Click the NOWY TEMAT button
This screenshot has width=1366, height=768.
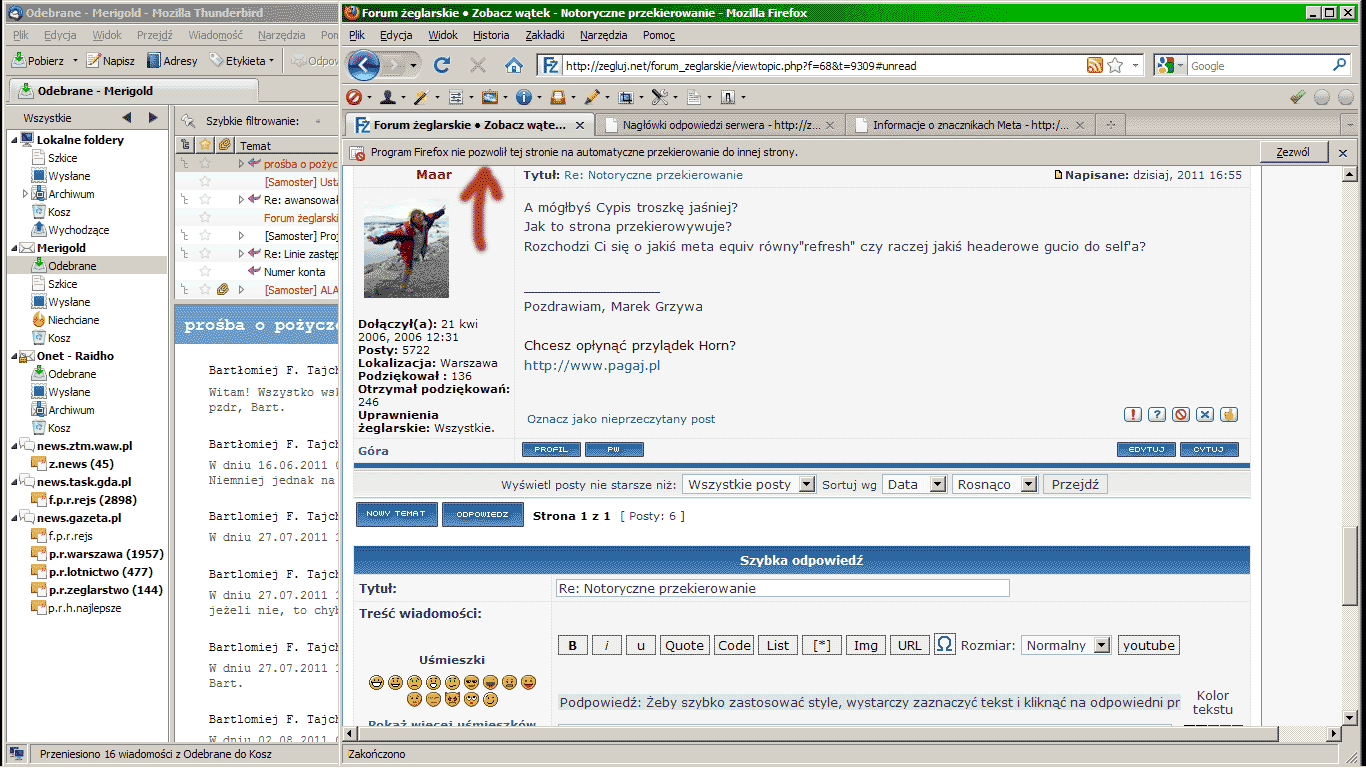pos(397,515)
